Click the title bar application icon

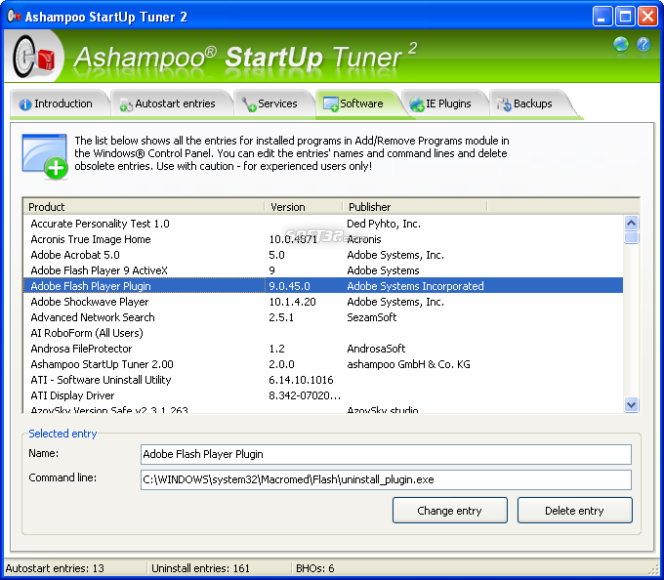(x=14, y=16)
